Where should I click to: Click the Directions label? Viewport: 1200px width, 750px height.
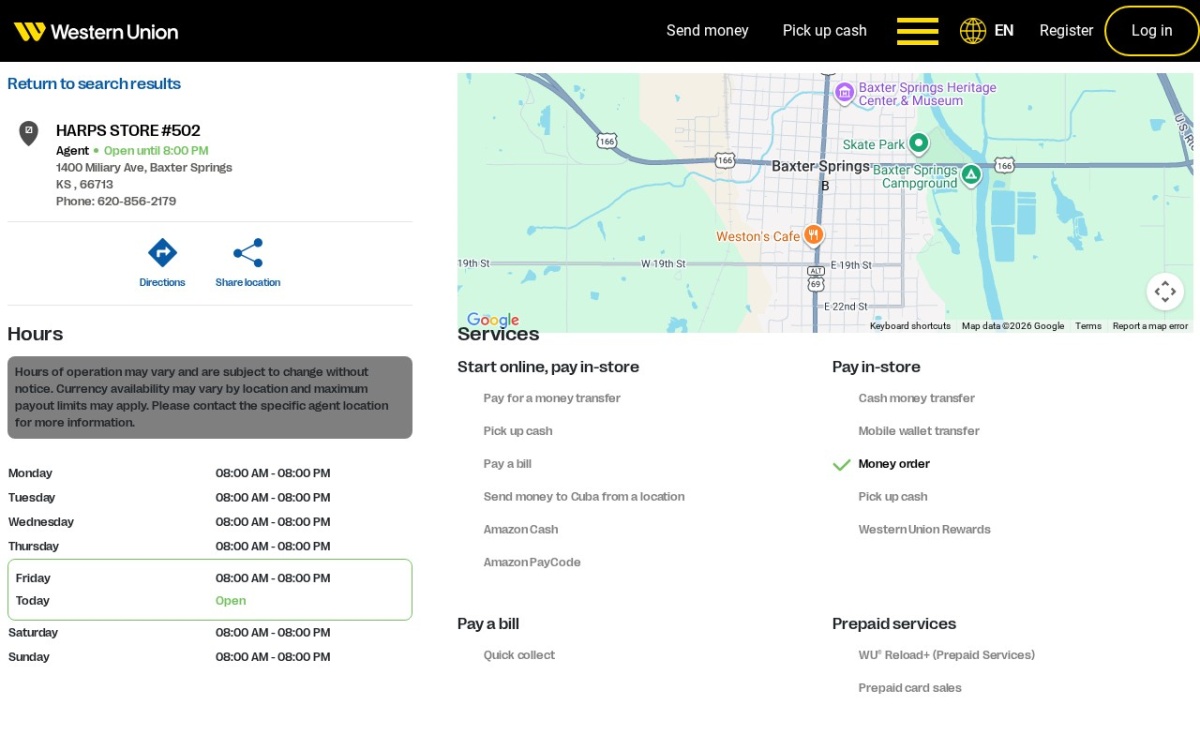click(x=162, y=283)
